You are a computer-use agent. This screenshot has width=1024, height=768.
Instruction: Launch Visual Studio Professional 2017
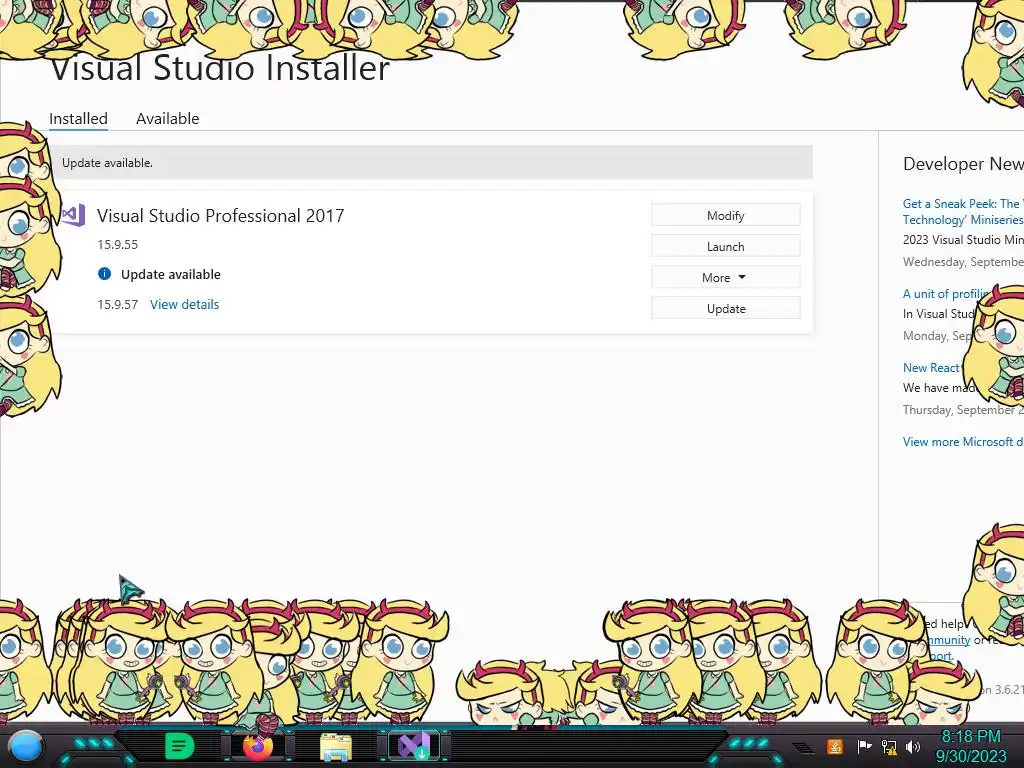point(726,246)
